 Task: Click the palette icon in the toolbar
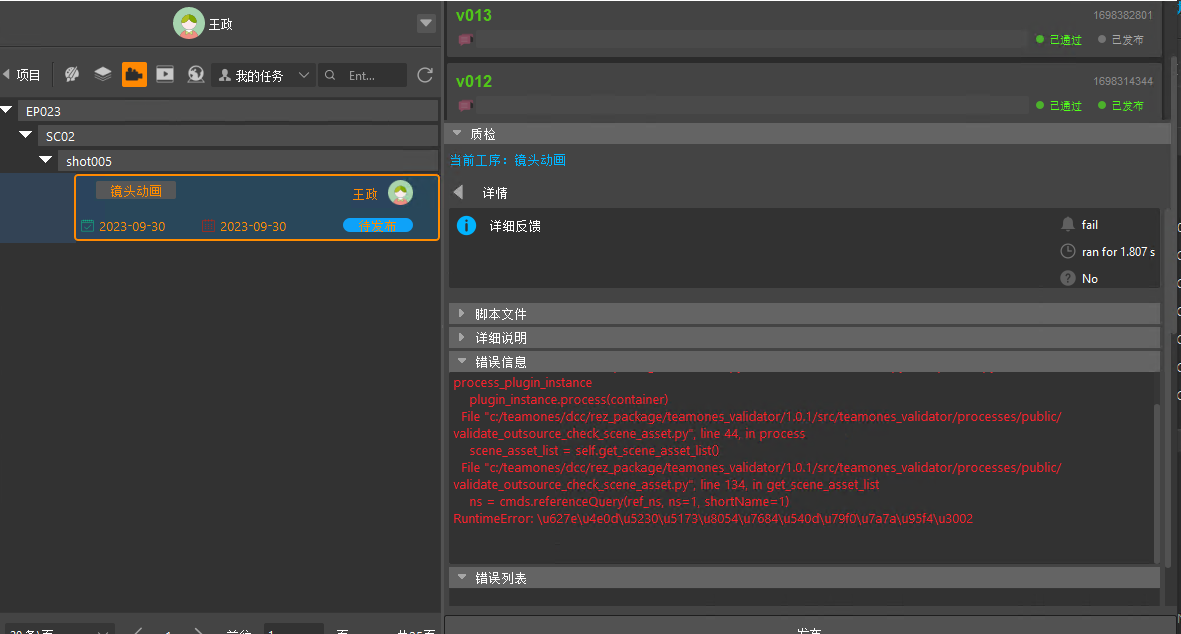pos(72,75)
